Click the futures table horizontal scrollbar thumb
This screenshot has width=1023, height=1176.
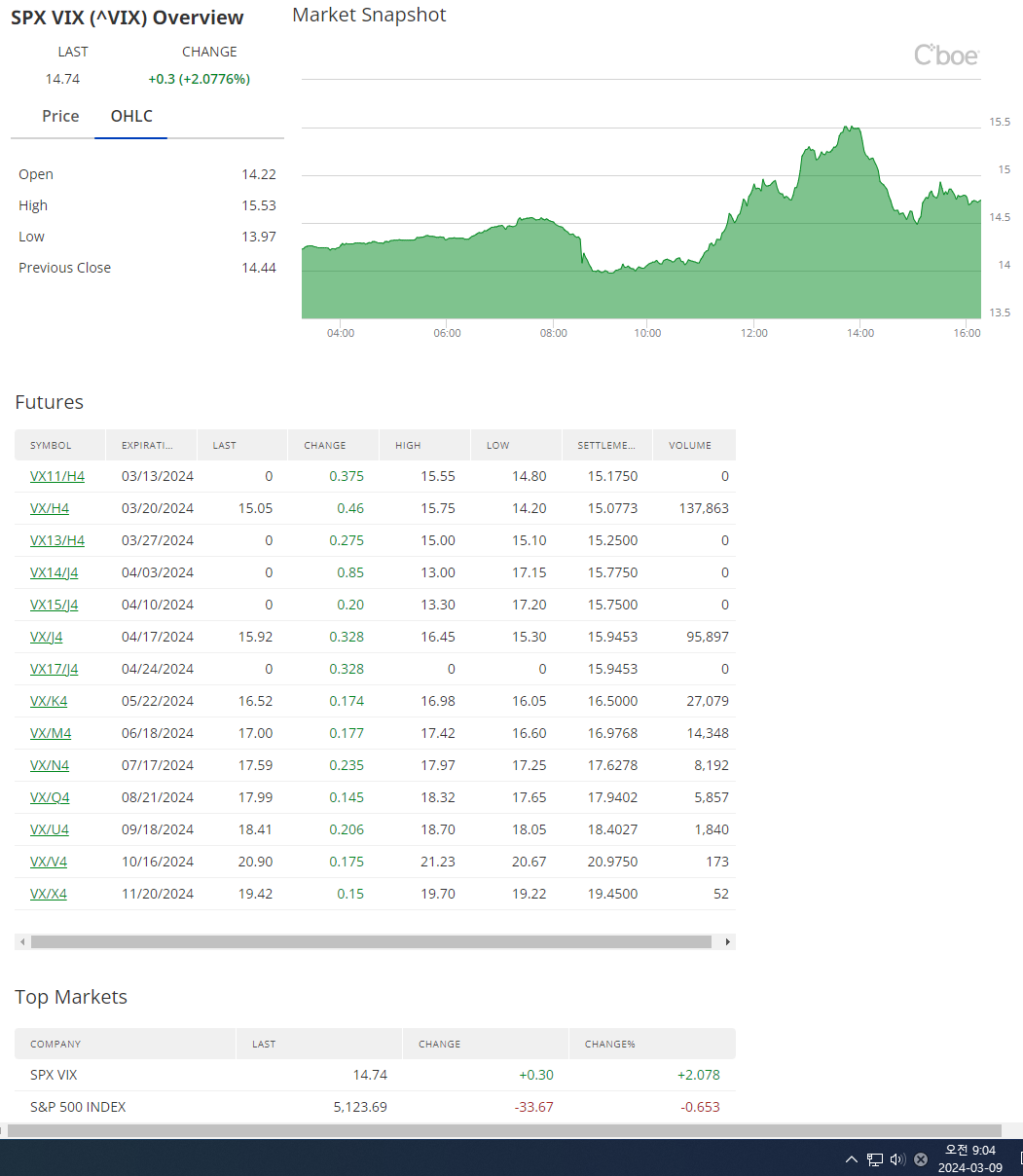coord(371,941)
